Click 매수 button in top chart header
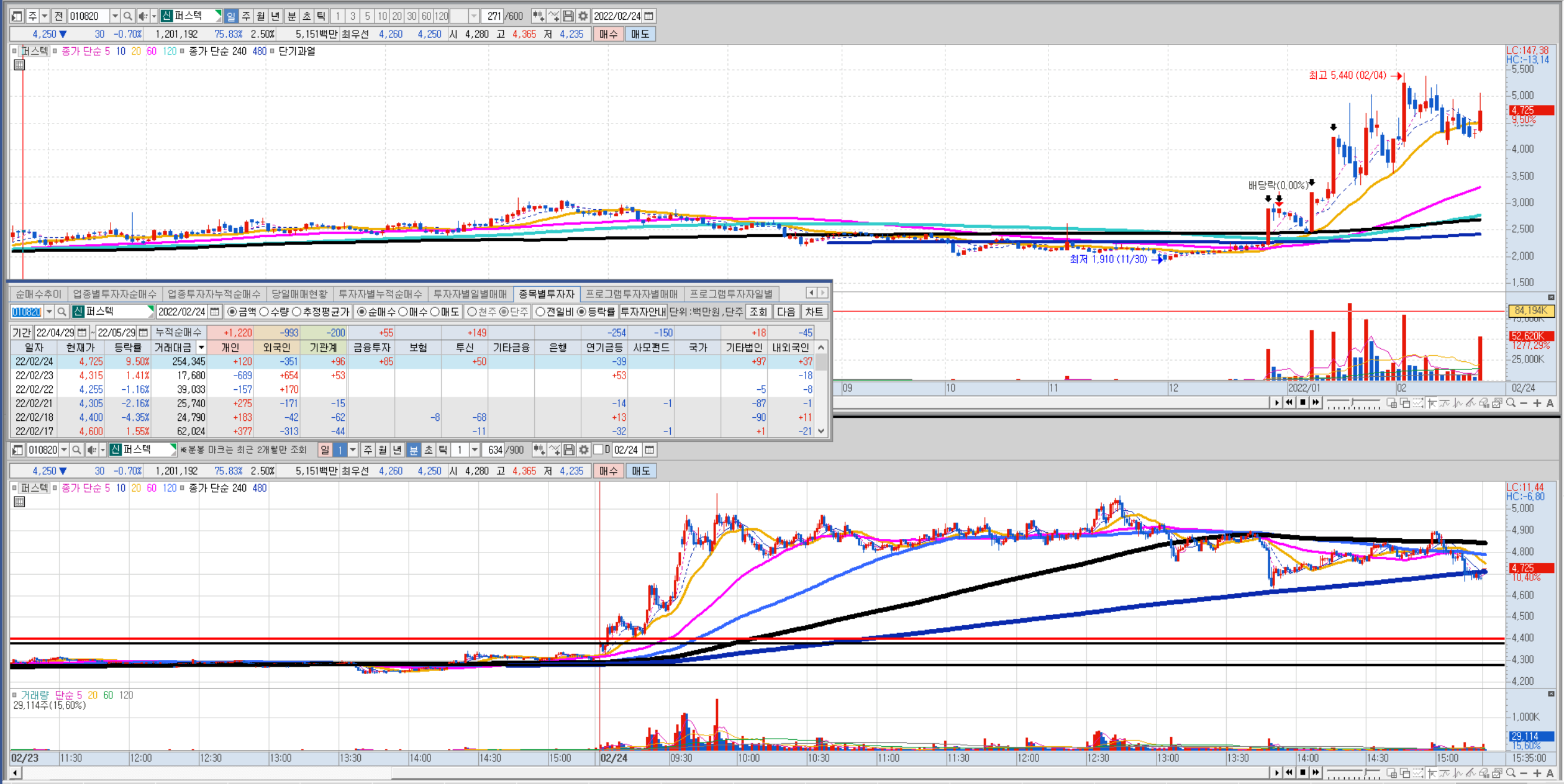Image resolution: width=1564 pixels, height=784 pixels. (x=609, y=34)
